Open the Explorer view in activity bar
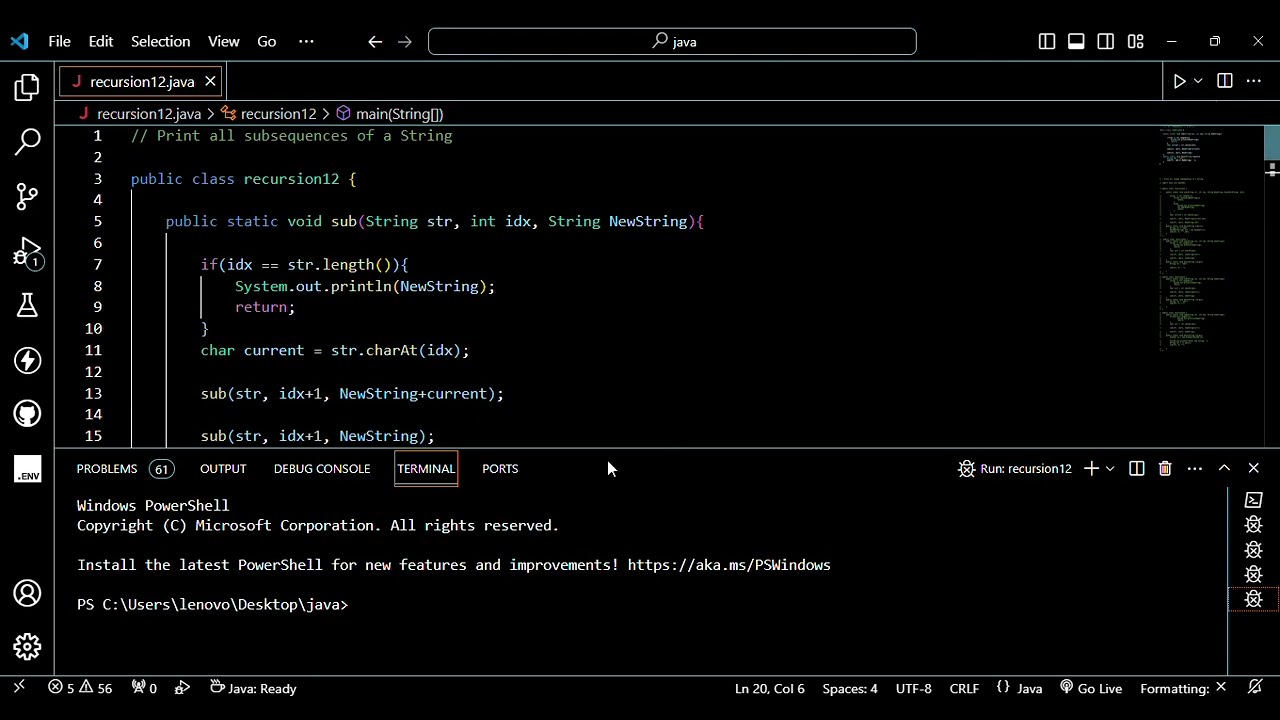 [x=27, y=87]
